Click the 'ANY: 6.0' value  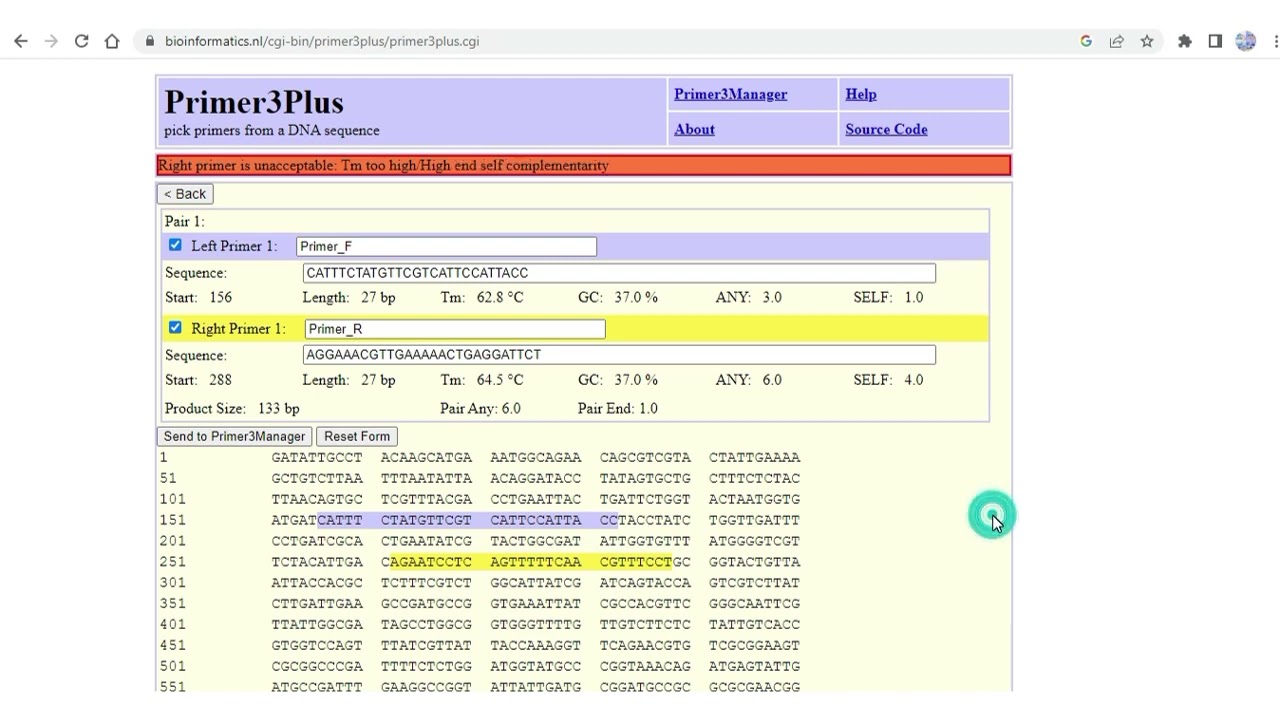(748, 380)
